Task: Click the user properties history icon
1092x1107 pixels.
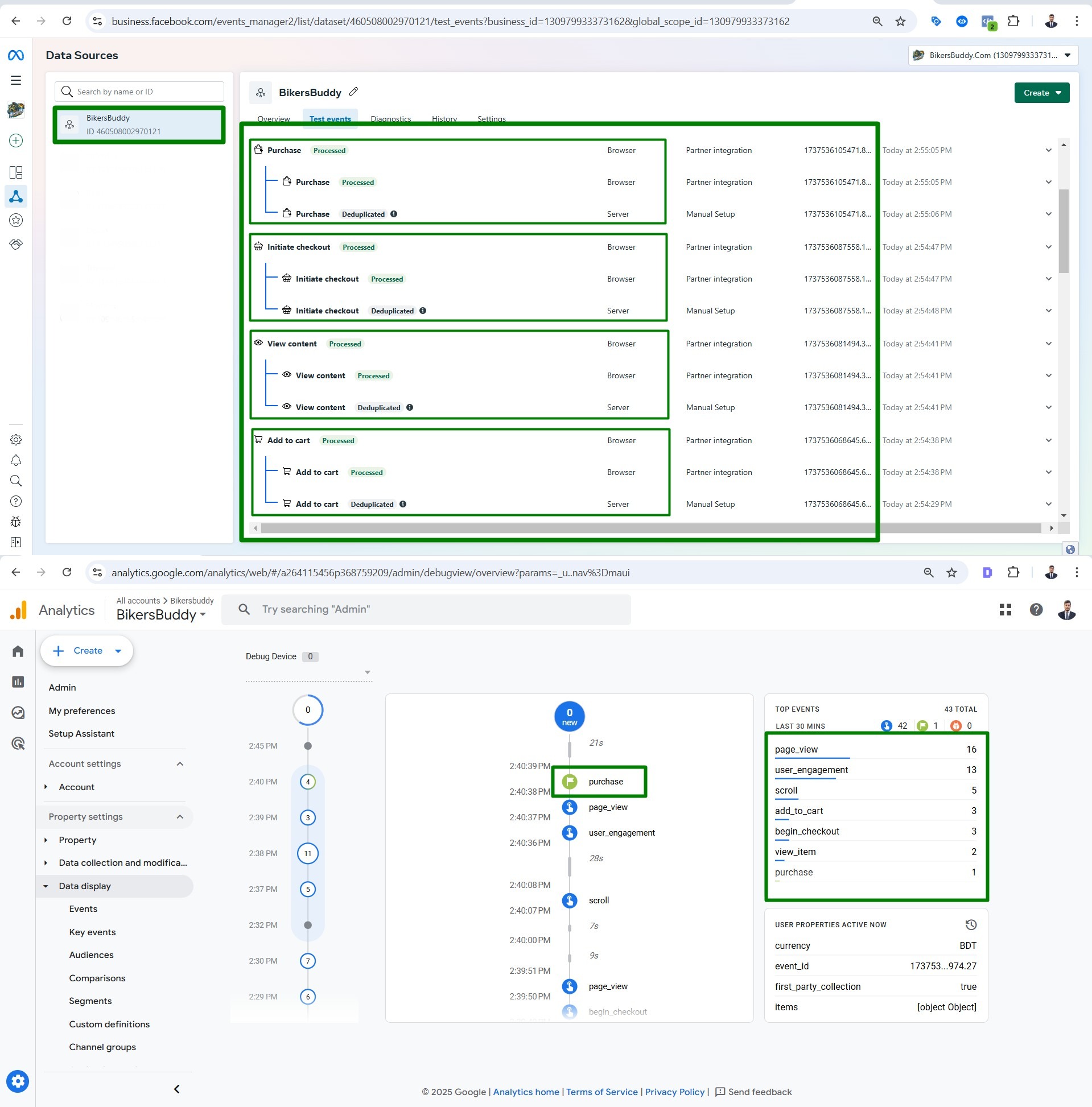Action: tap(970, 924)
